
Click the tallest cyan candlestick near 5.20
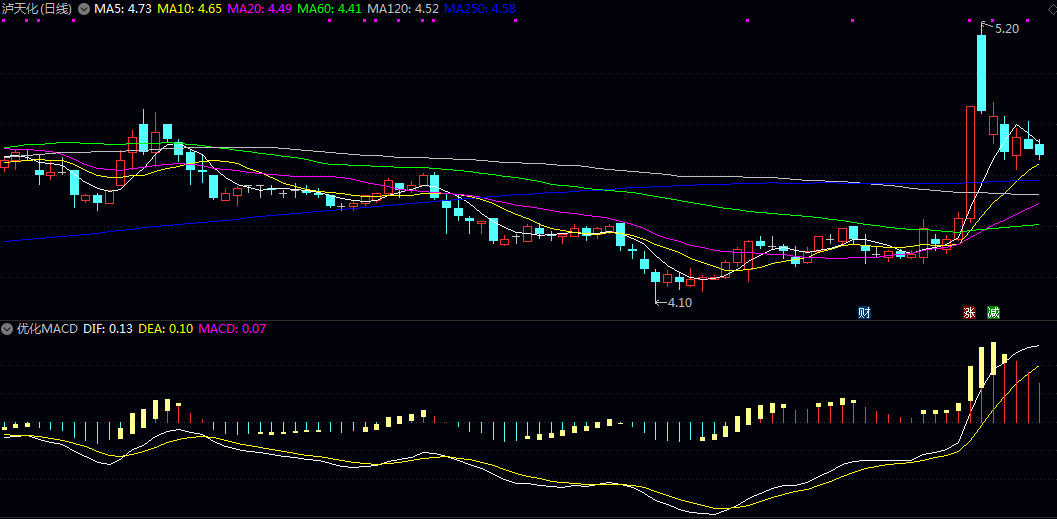click(982, 72)
